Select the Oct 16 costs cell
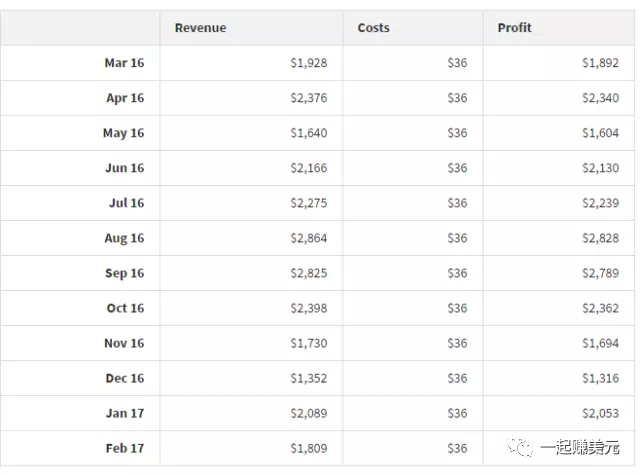Screen dimensions: 640x475 pyautogui.click(x=457, y=308)
